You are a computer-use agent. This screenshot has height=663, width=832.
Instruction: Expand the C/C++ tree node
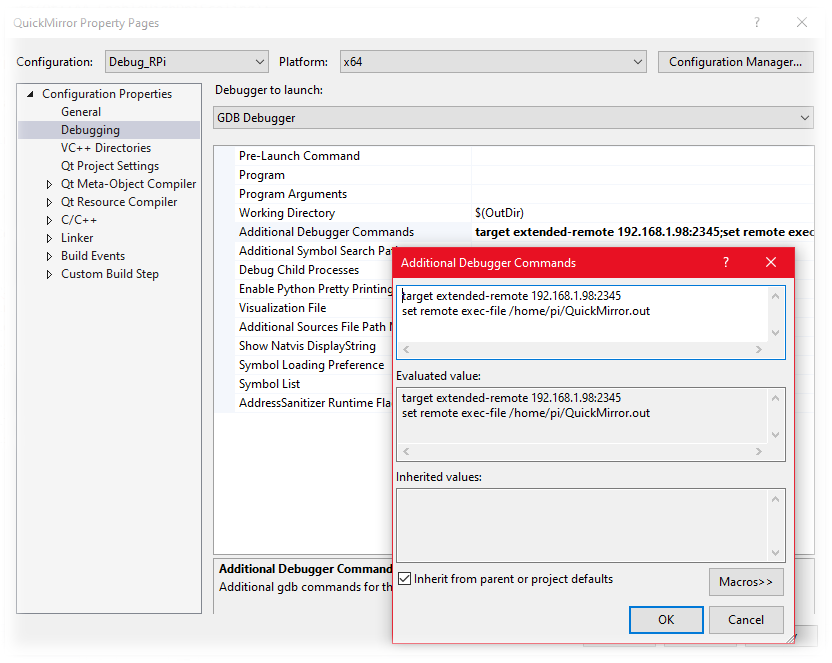pyautogui.click(x=50, y=220)
